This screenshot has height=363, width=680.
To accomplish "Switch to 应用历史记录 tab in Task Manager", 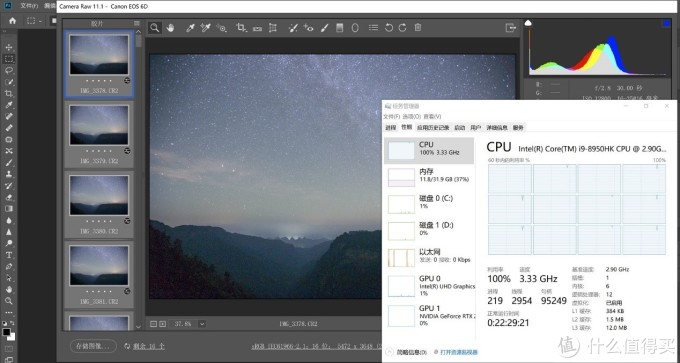I will [x=433, y=128].
